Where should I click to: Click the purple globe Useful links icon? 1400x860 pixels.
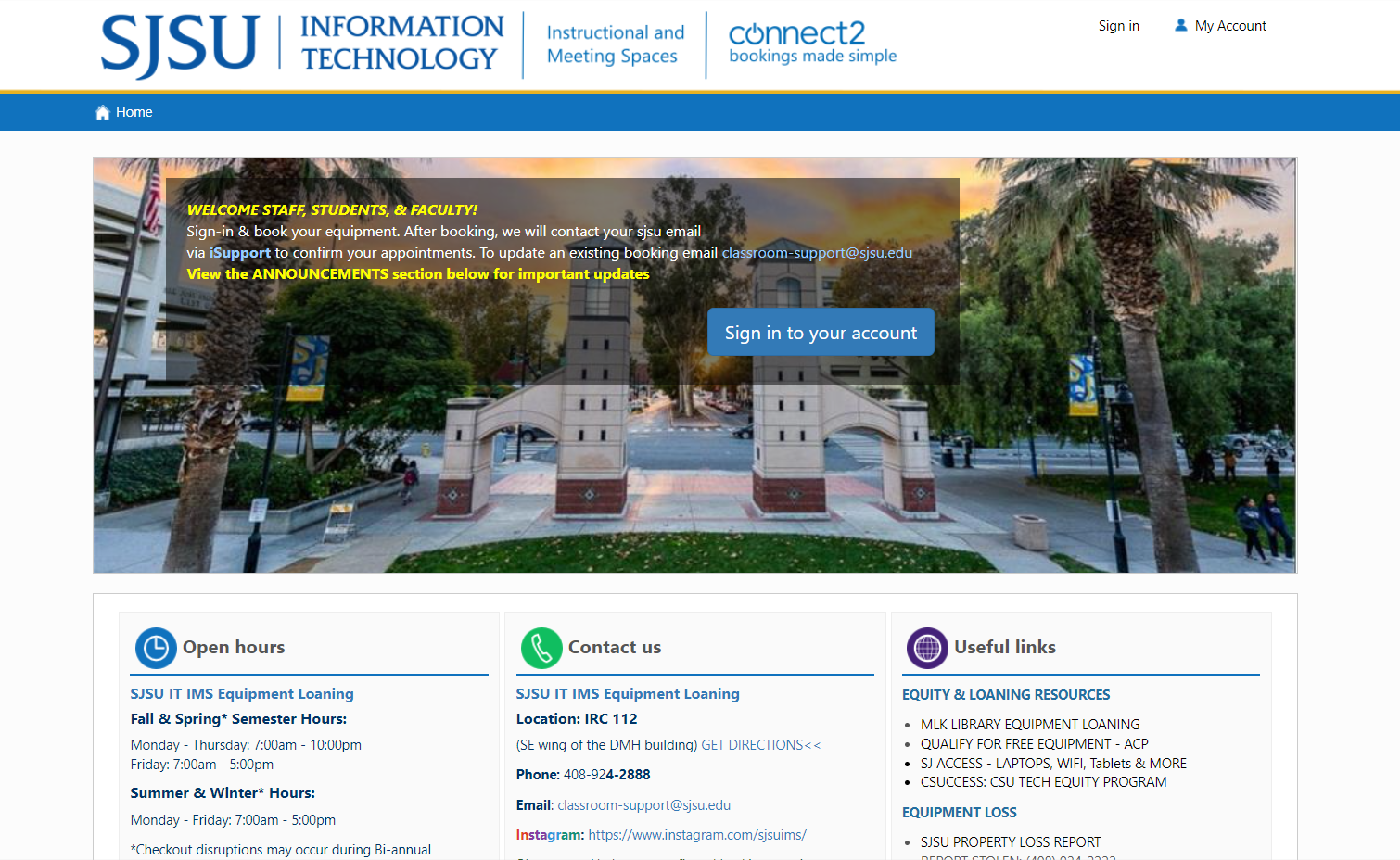pos(927,648)
